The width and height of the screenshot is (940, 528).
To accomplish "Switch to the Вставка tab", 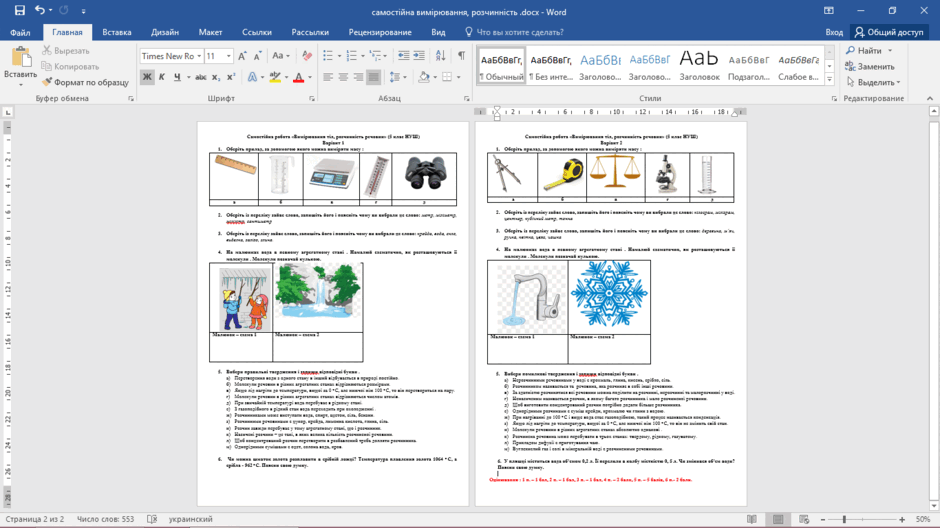I will click(116, 32).
